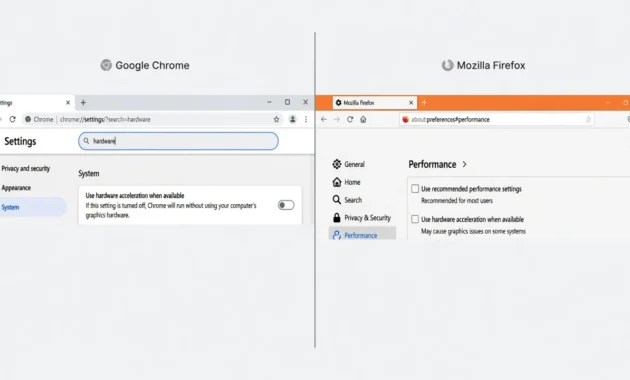Bookmark page with Chrome star icon
Screen dimensions: 630x380
276,119
